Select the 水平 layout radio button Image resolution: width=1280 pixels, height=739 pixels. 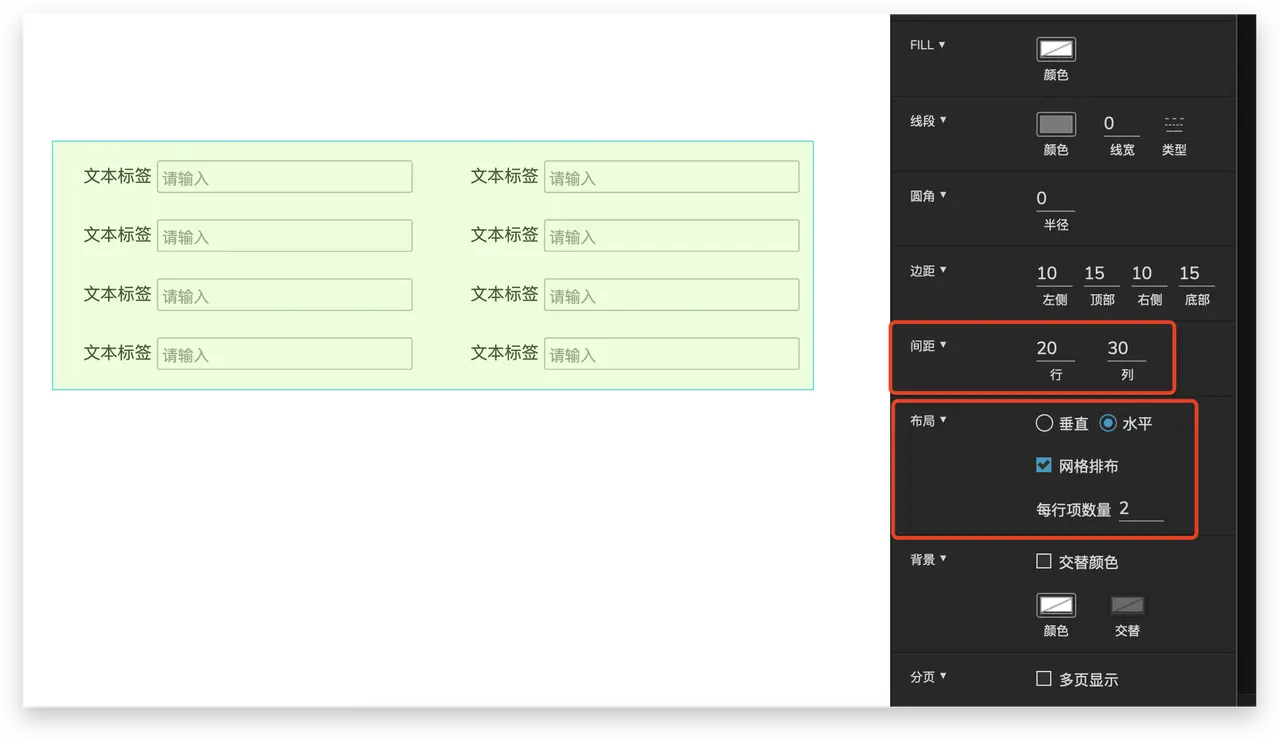(x=1108, y=423)
